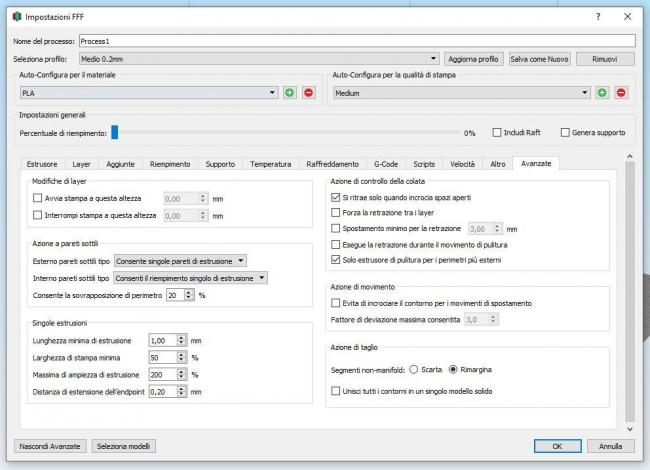This screenshot has height=470, width=650.
Task: Click the Nascondi Avanzate button
Action: tap(49, 446)
